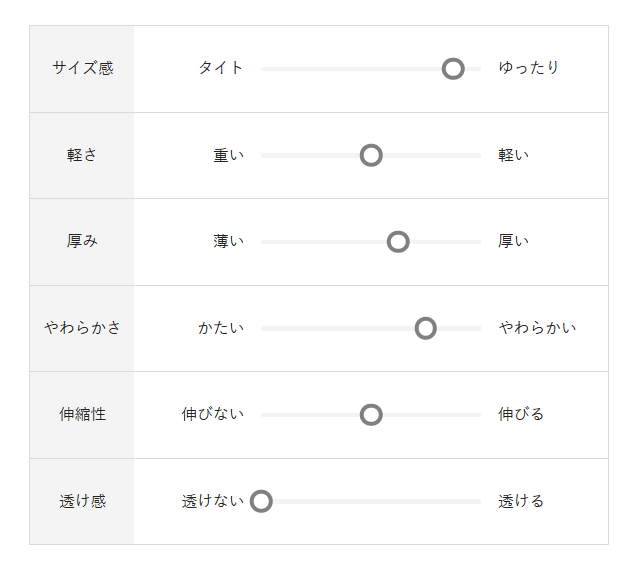The image size is (634, 567).
Task: Select the やわらかさ row header
Action: pos(82,328)
